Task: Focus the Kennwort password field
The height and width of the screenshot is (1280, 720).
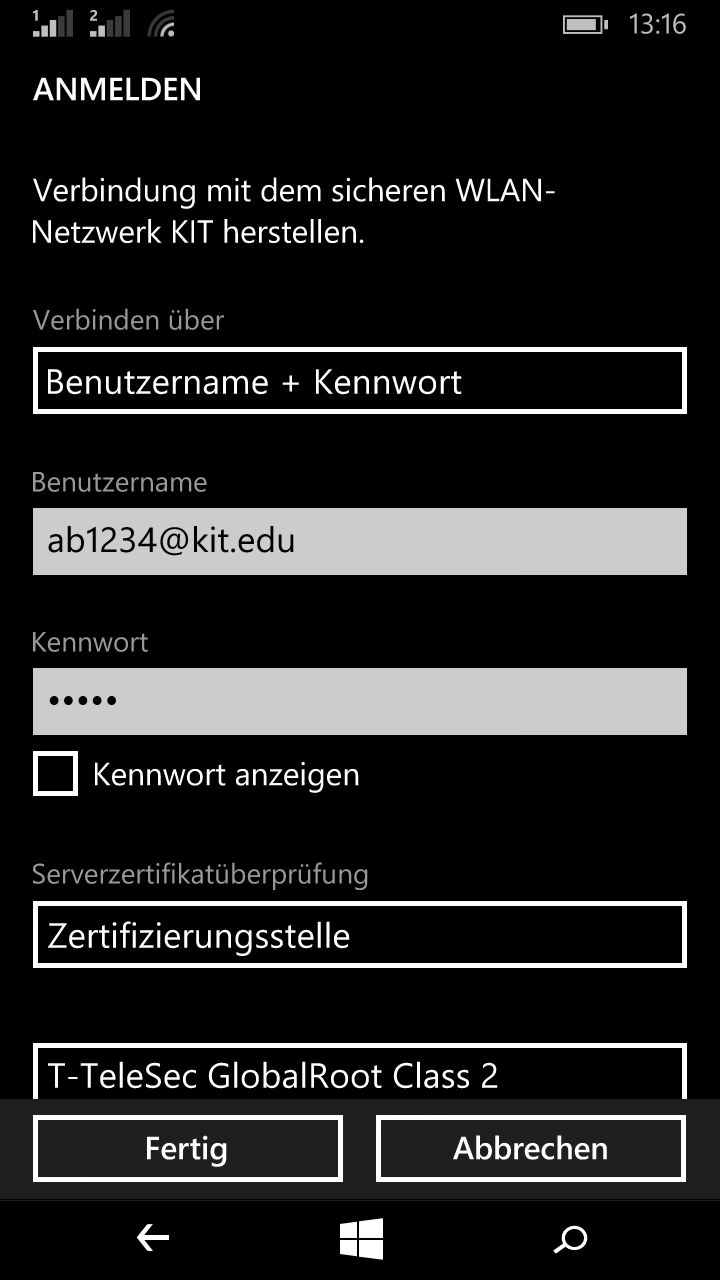Action: tap(360, 701)
